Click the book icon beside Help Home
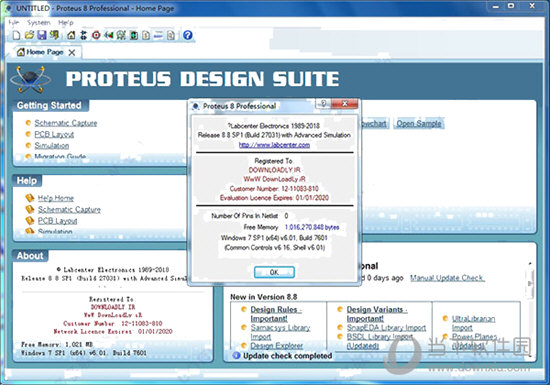The height and width of the screenshot is (385, 550). [30, 198]
